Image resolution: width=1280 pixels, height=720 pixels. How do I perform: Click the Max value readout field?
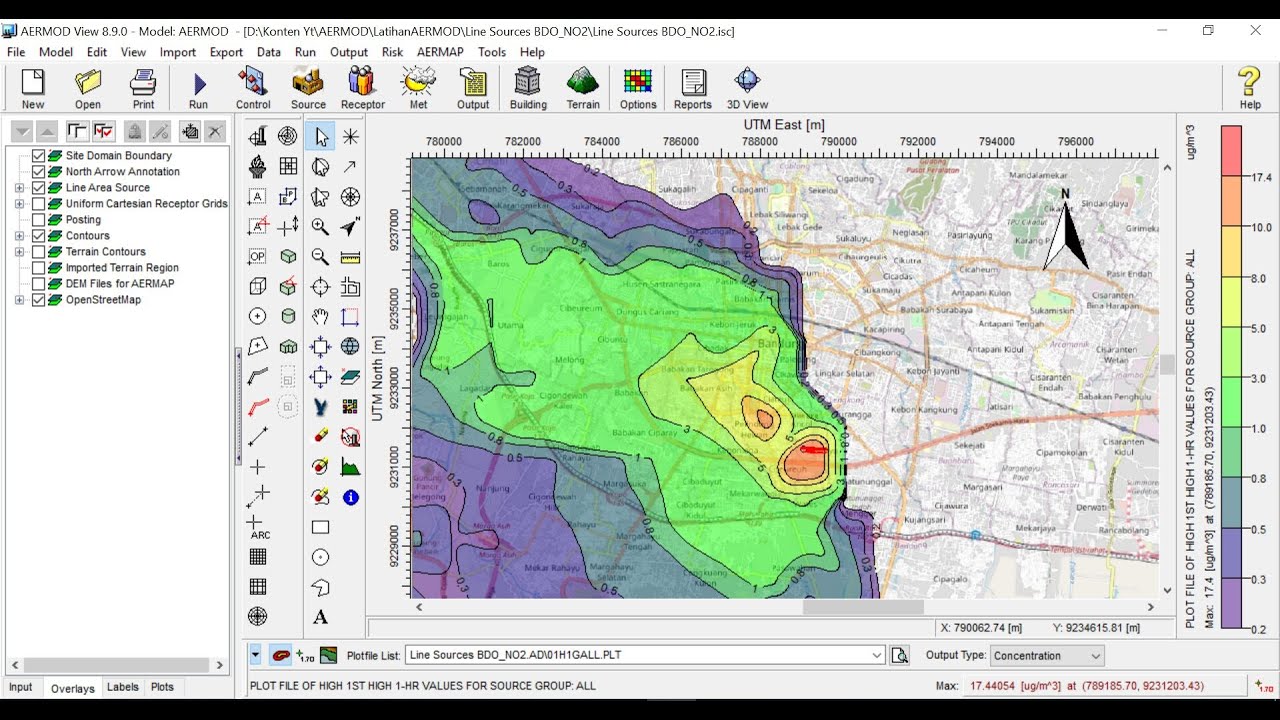tap(1105, 686)
